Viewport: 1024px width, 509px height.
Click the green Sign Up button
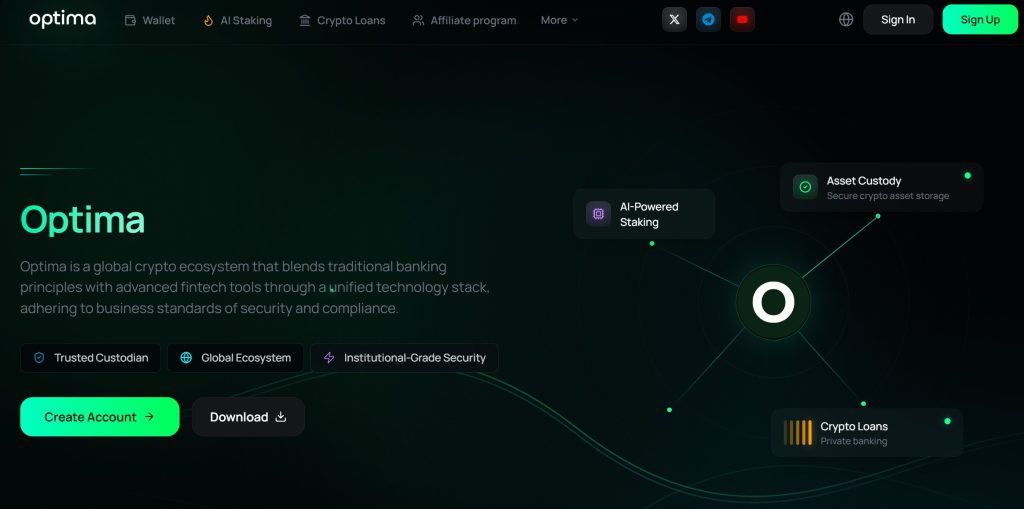tap(980, 20)
